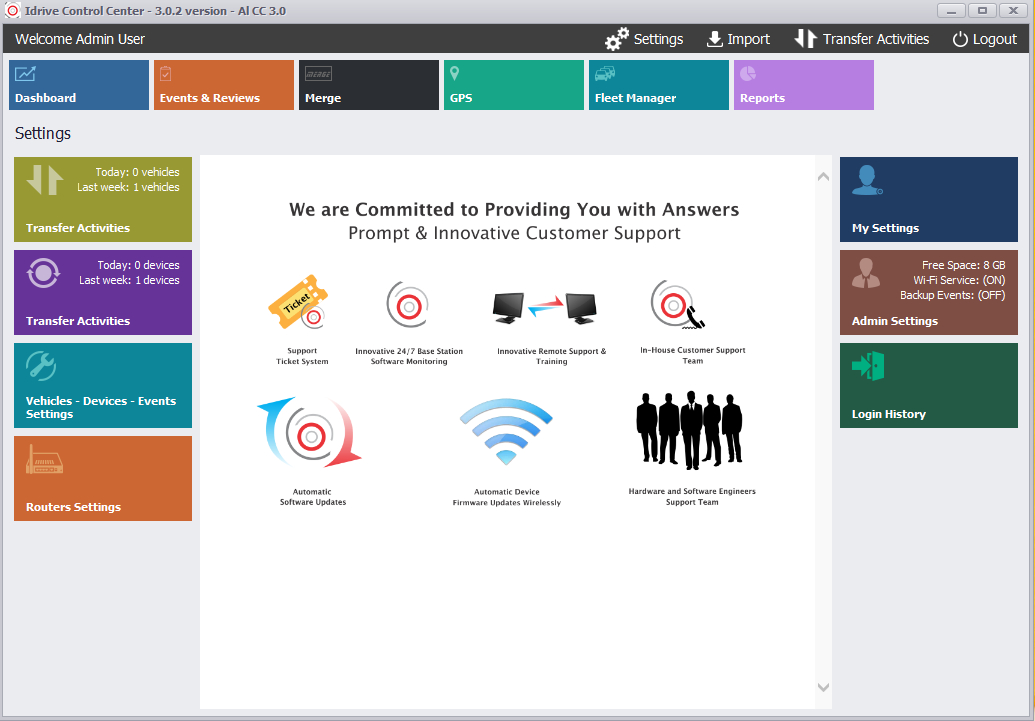Click the purple sync icon on devices tile

click(x=43, y=273)
